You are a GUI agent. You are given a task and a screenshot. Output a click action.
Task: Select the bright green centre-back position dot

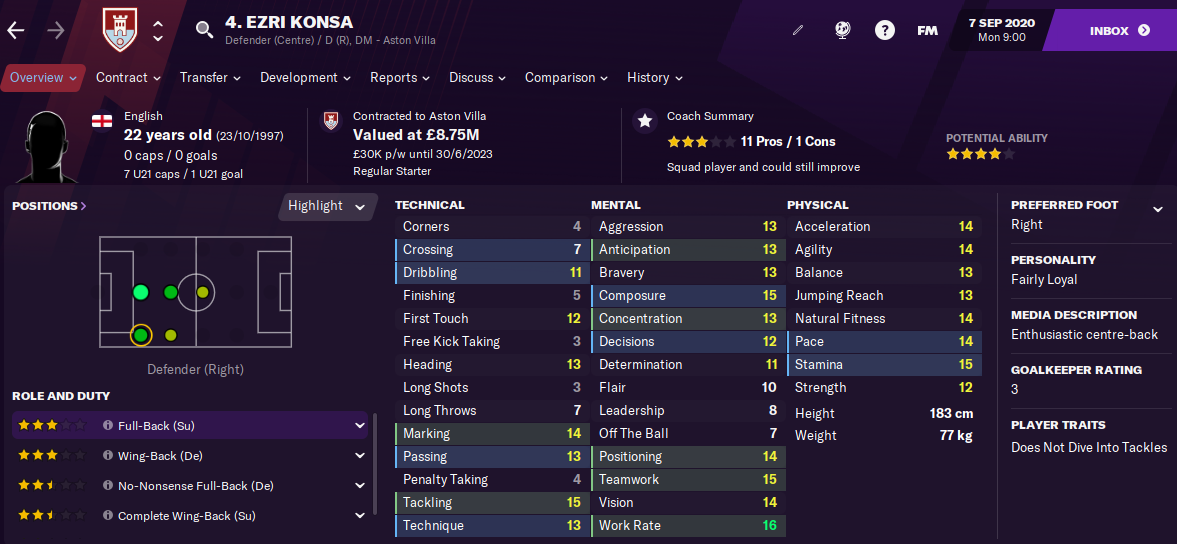(x=140, y=293)
